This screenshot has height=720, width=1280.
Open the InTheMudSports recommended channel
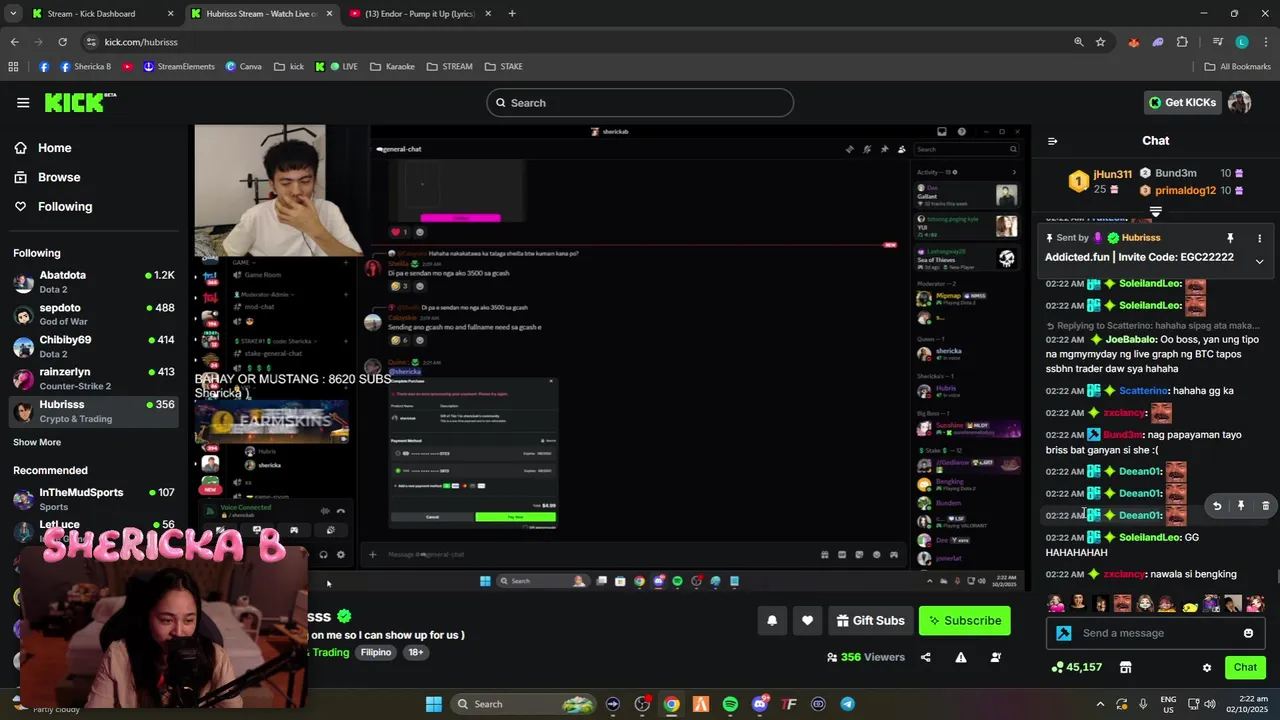(x=94, y=498)
